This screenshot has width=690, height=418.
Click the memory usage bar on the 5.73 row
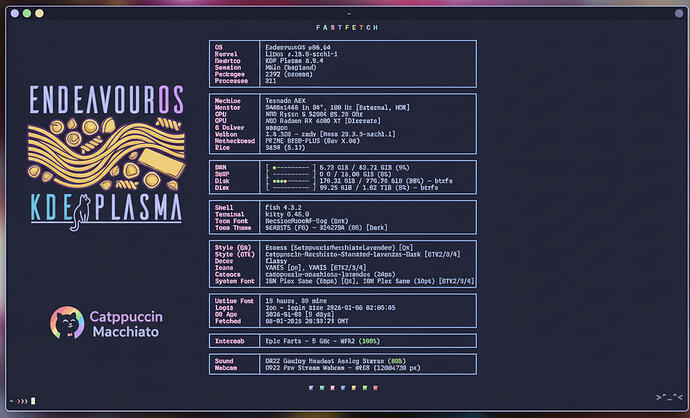tap(291, 168)
